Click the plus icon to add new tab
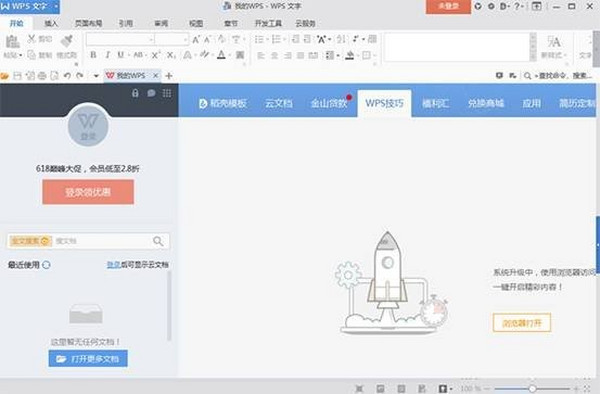600x394 pixels. coord(169,76)
